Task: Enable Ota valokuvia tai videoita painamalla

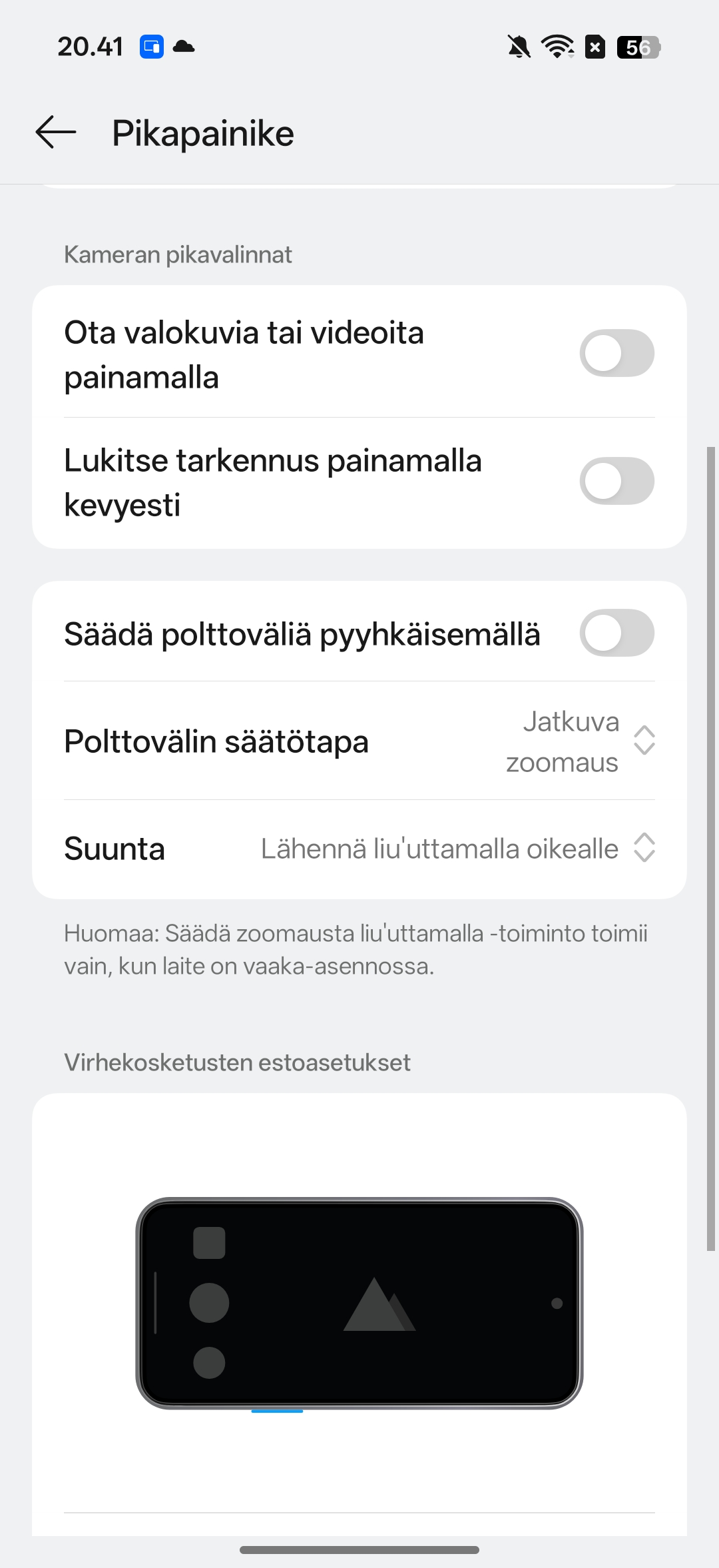Action: click(x=616, y=353)
